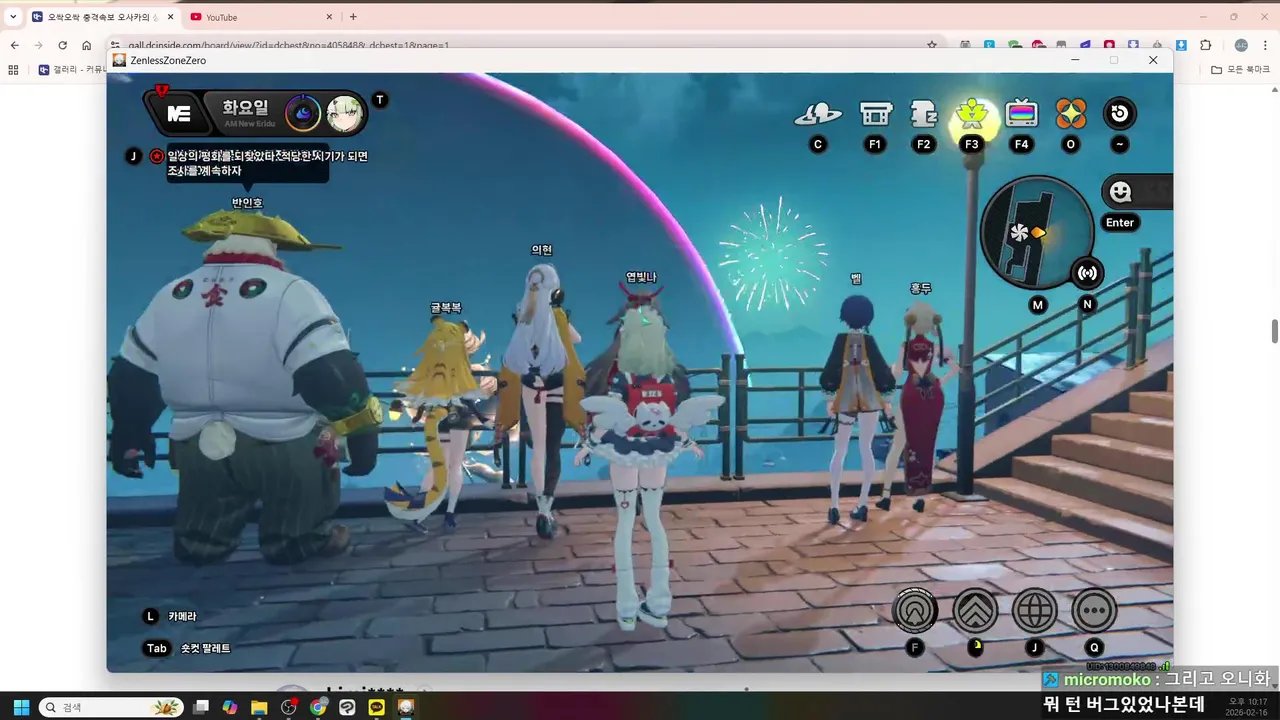Viewport: 1280px width, 720px height.
Task: Open Copilot from the taskbar
Action: pyautogui.click(x=230, y=707)
